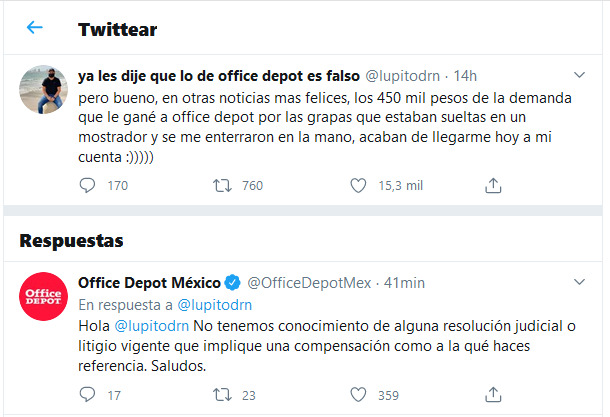Viewport: 610px width, 417px height.
Task: Retweet lupitodrn's tweet about the demanda
Action: tap(225, 185)
